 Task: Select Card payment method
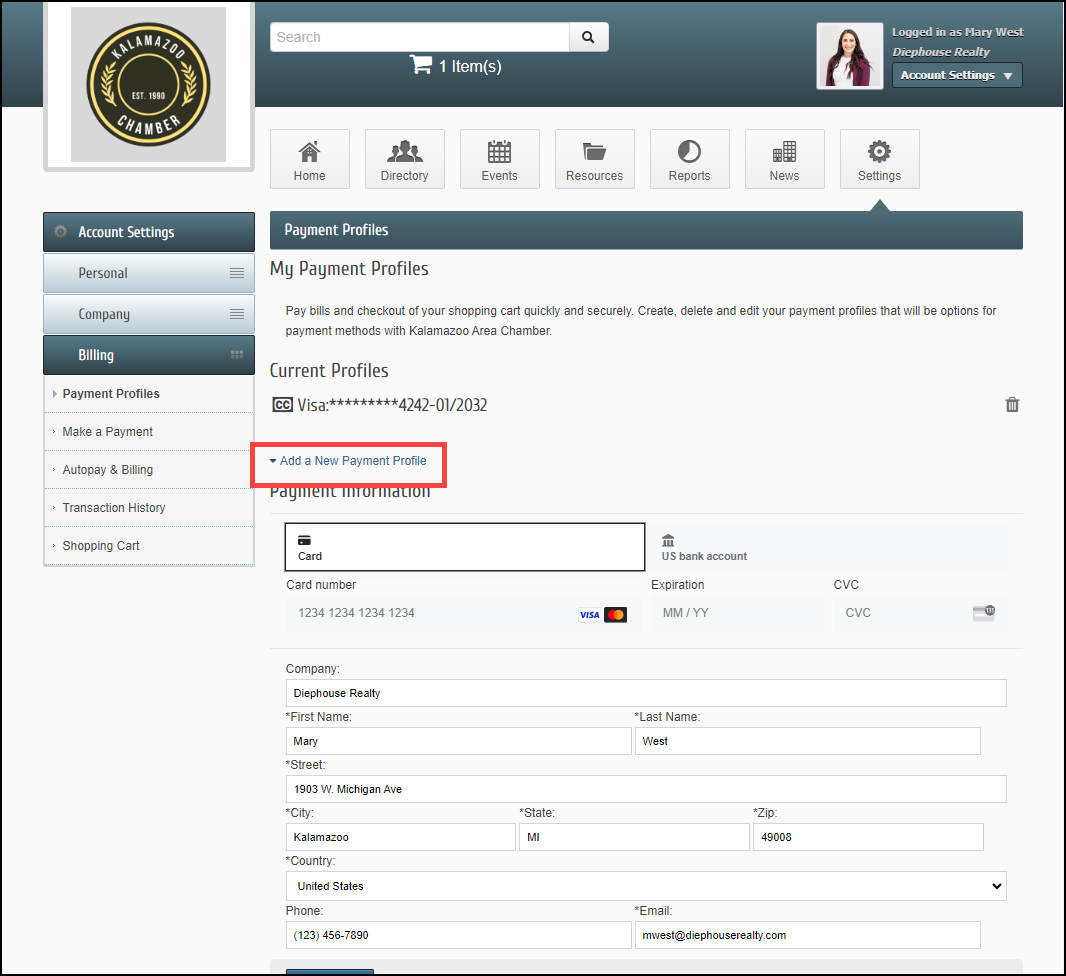(x=464, y=547)
